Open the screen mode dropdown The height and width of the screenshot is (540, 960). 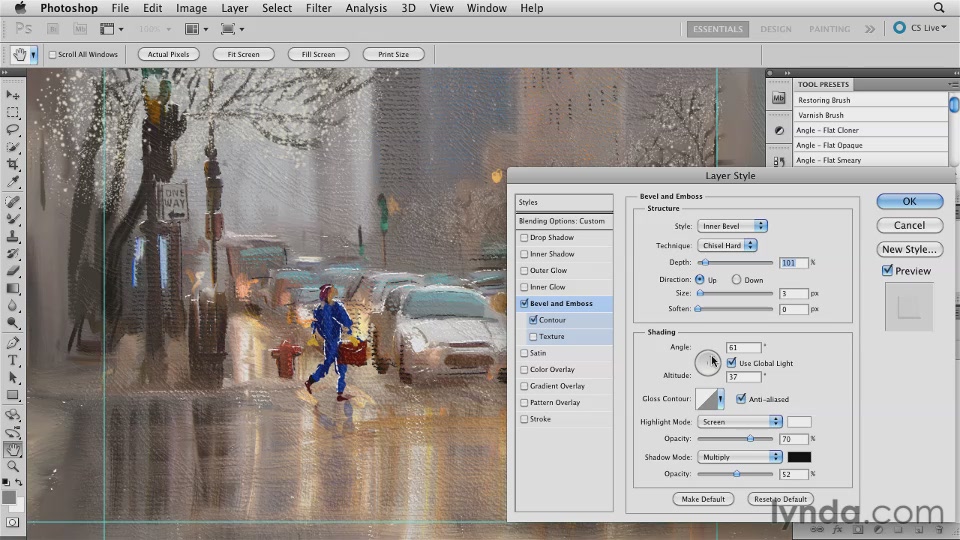pos(232,29)
